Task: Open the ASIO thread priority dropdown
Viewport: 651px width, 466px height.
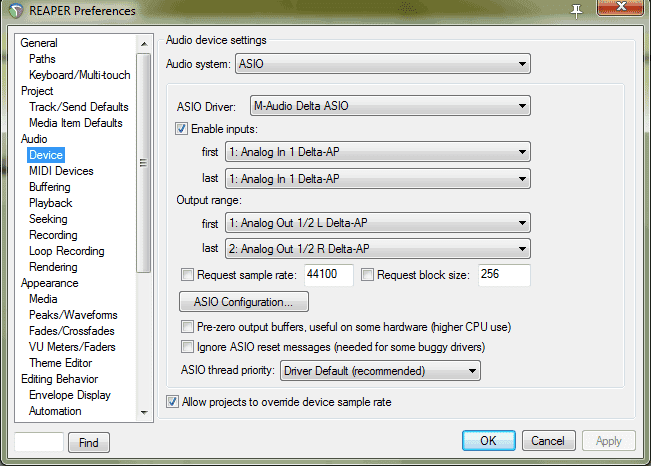Action: tap(380, 370)
